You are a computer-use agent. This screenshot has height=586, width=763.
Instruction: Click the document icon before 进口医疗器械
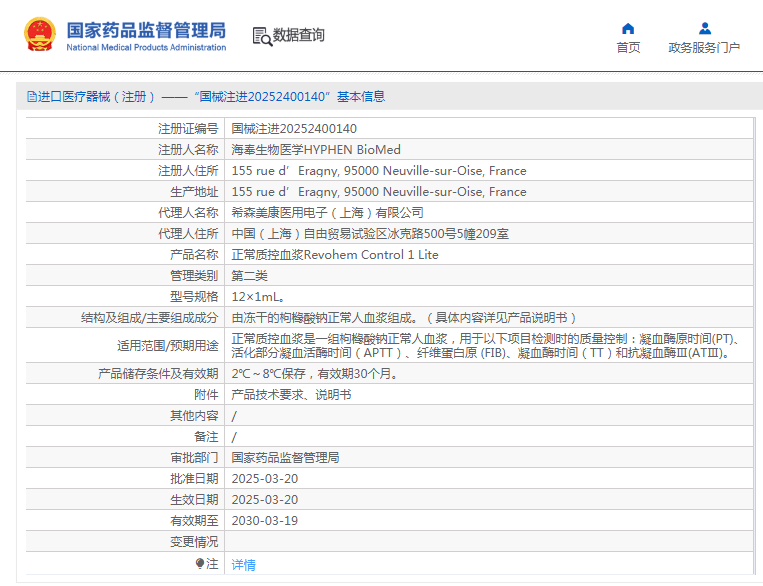[x=32, y=97]
